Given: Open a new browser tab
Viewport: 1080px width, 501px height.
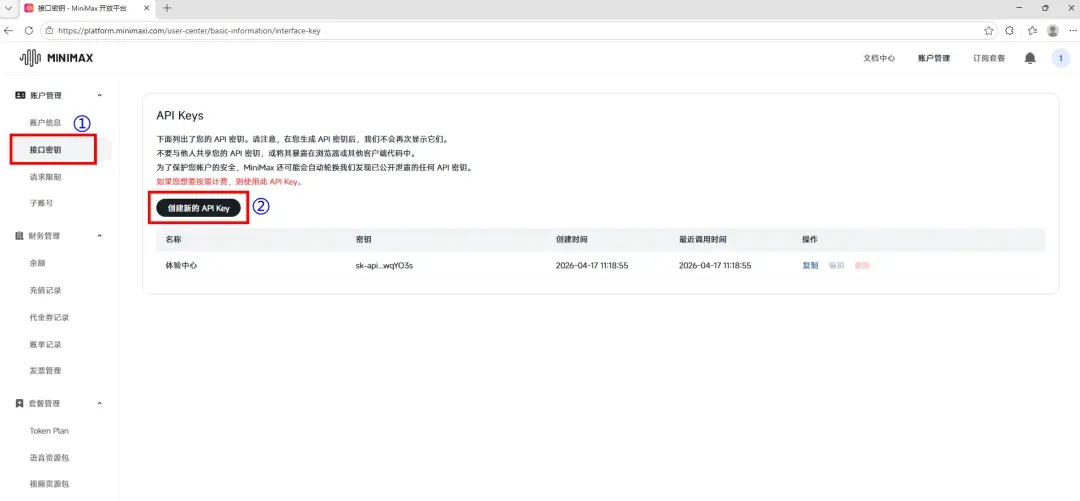Looking at the screenshot, I should (167, 8).
